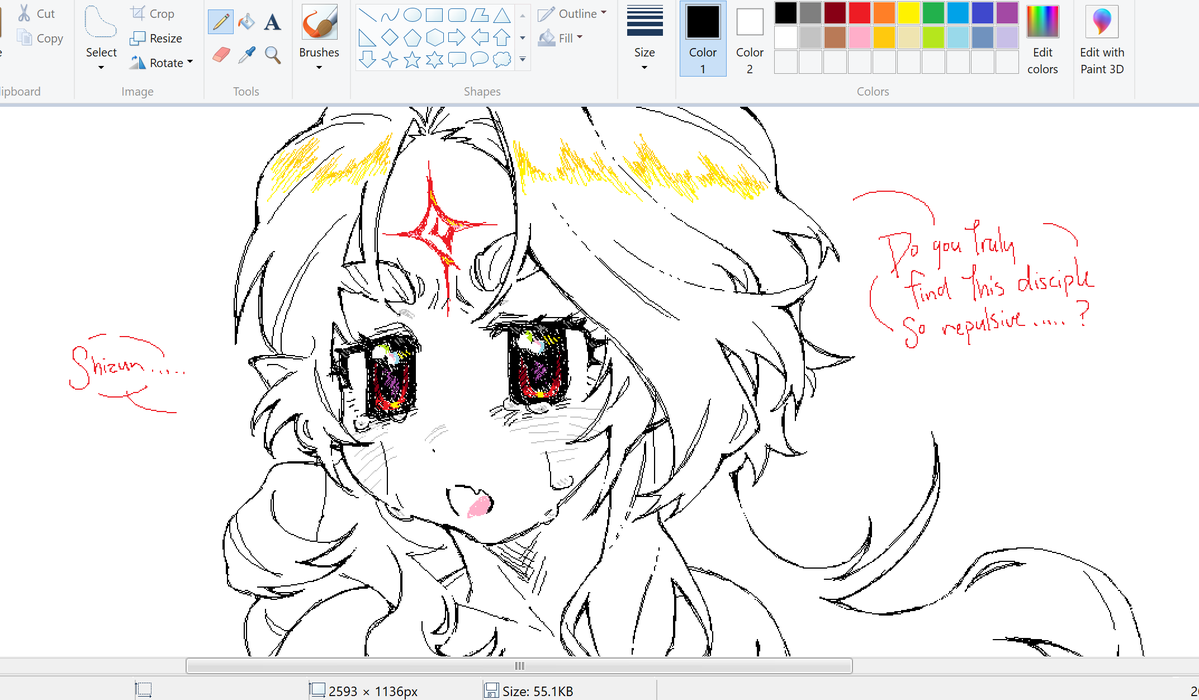Pick the Up arrow shape
Screen dimensions: 1199x700
pos(502,37)
